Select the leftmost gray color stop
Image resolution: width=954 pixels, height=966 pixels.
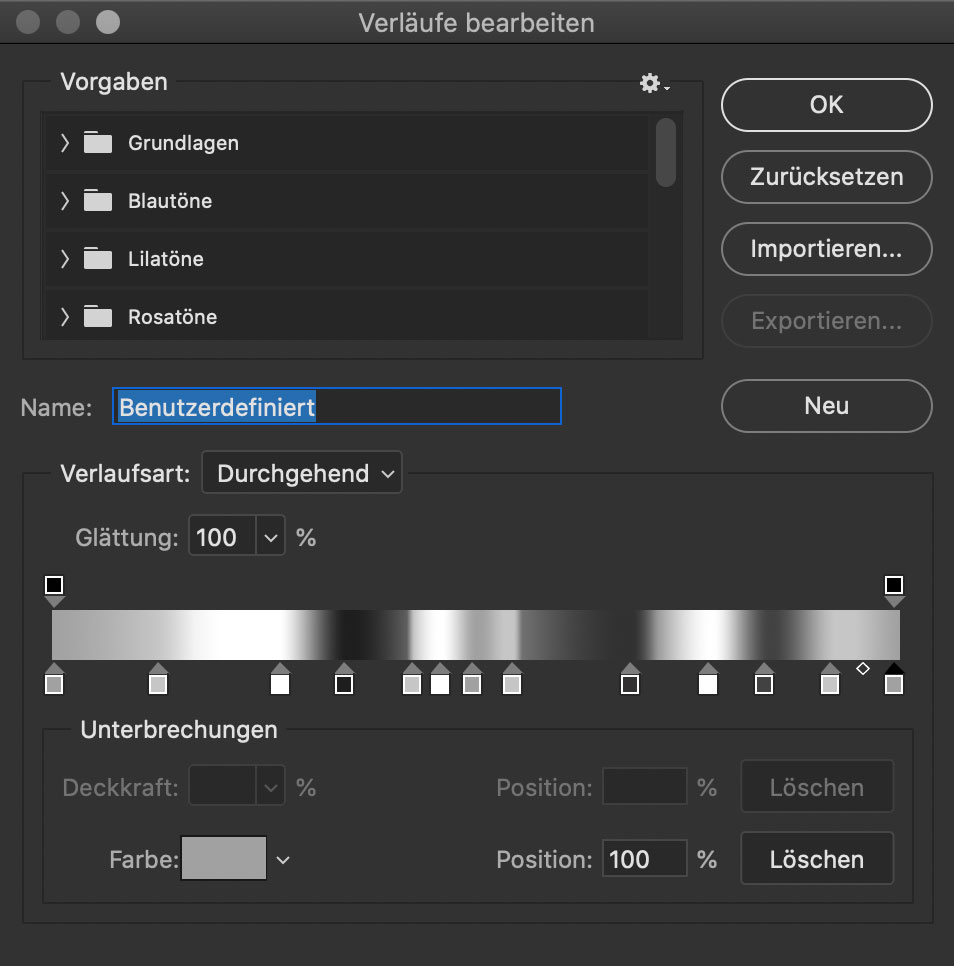coord(54,679)
